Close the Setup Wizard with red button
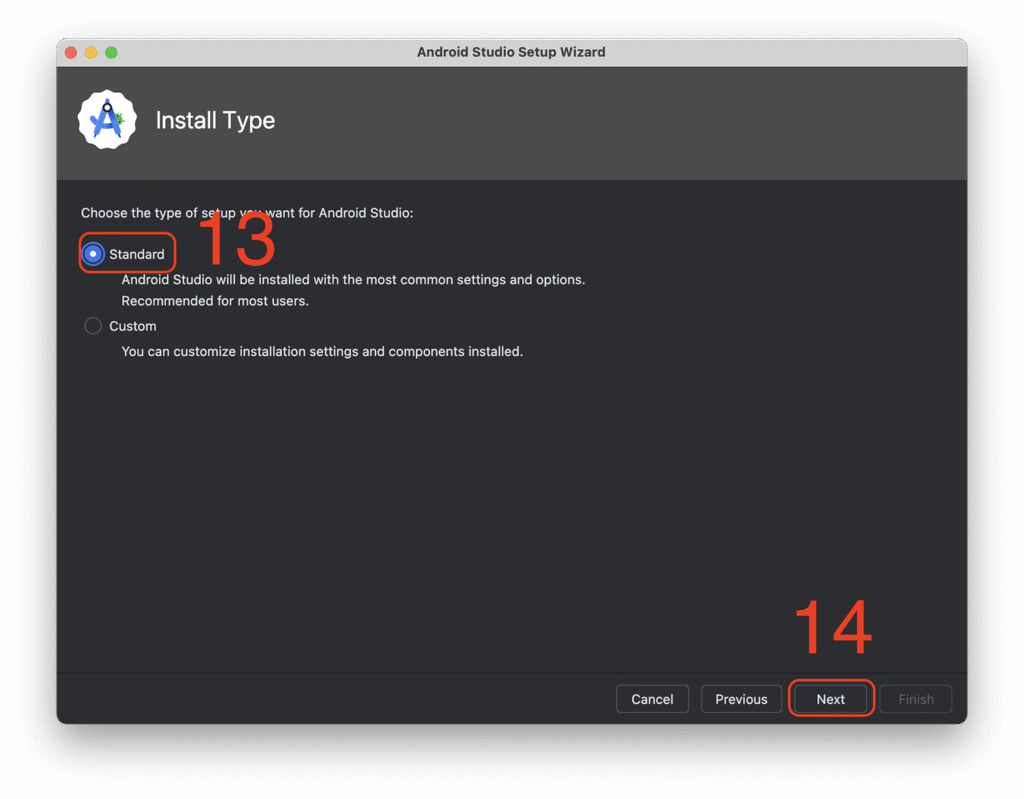Screen dimensions: 1024x799 (x=71, y=52)
